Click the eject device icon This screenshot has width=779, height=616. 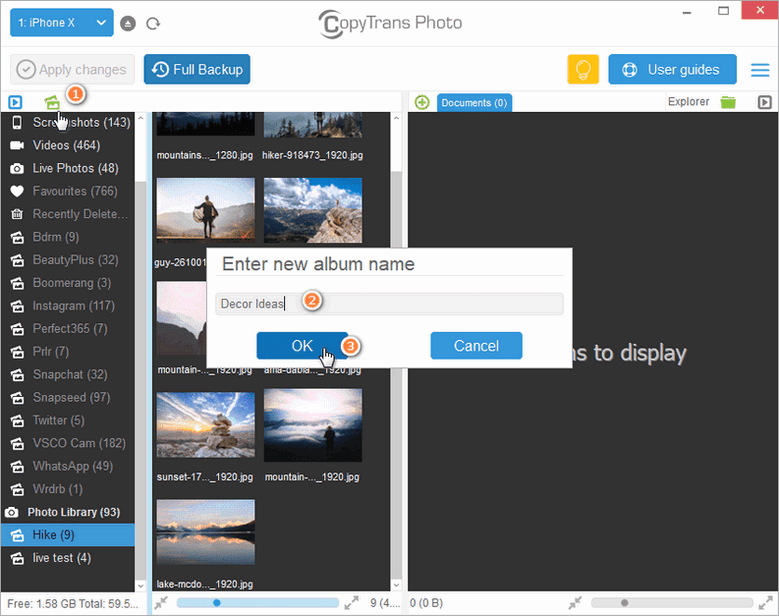pyautogui.click(x=128, y=23)
